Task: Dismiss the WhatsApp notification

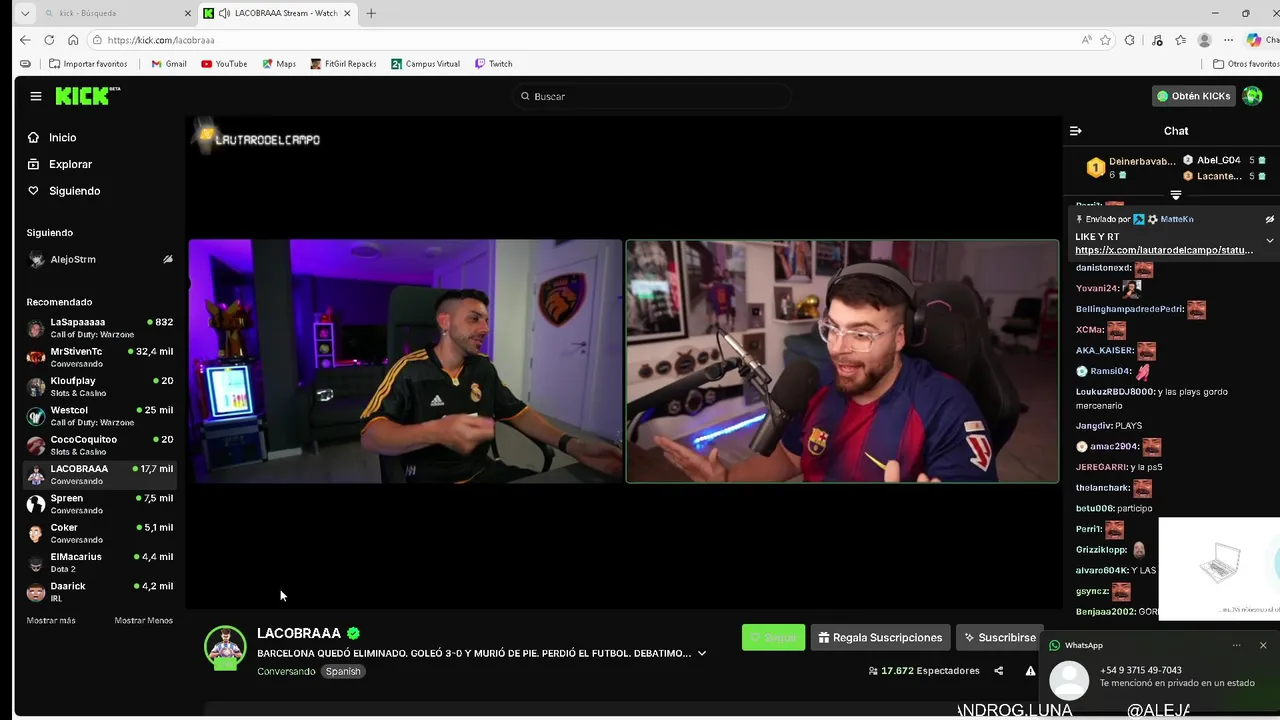Action: point(1263,645)
